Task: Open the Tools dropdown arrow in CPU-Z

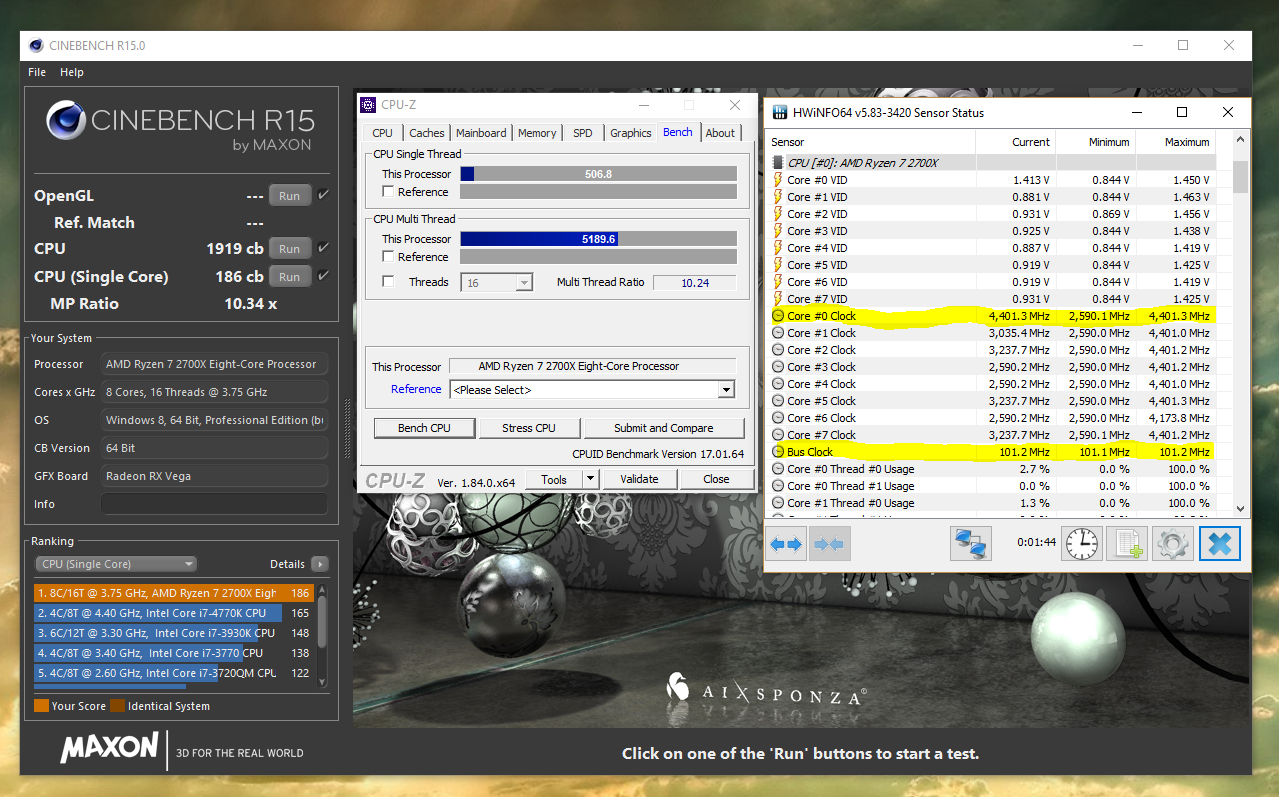Action: (x=590, y=479)
